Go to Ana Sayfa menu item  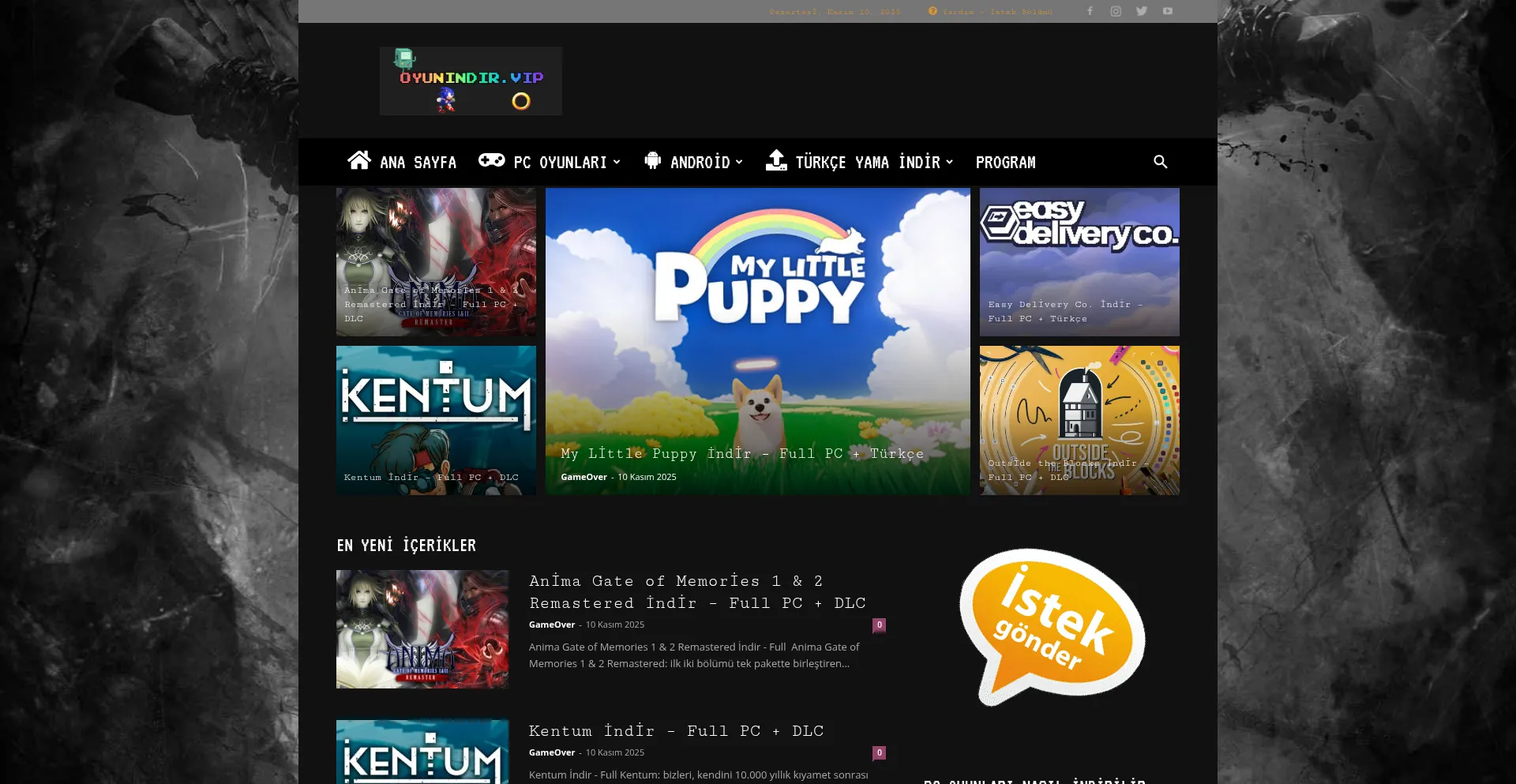[418, 163]
